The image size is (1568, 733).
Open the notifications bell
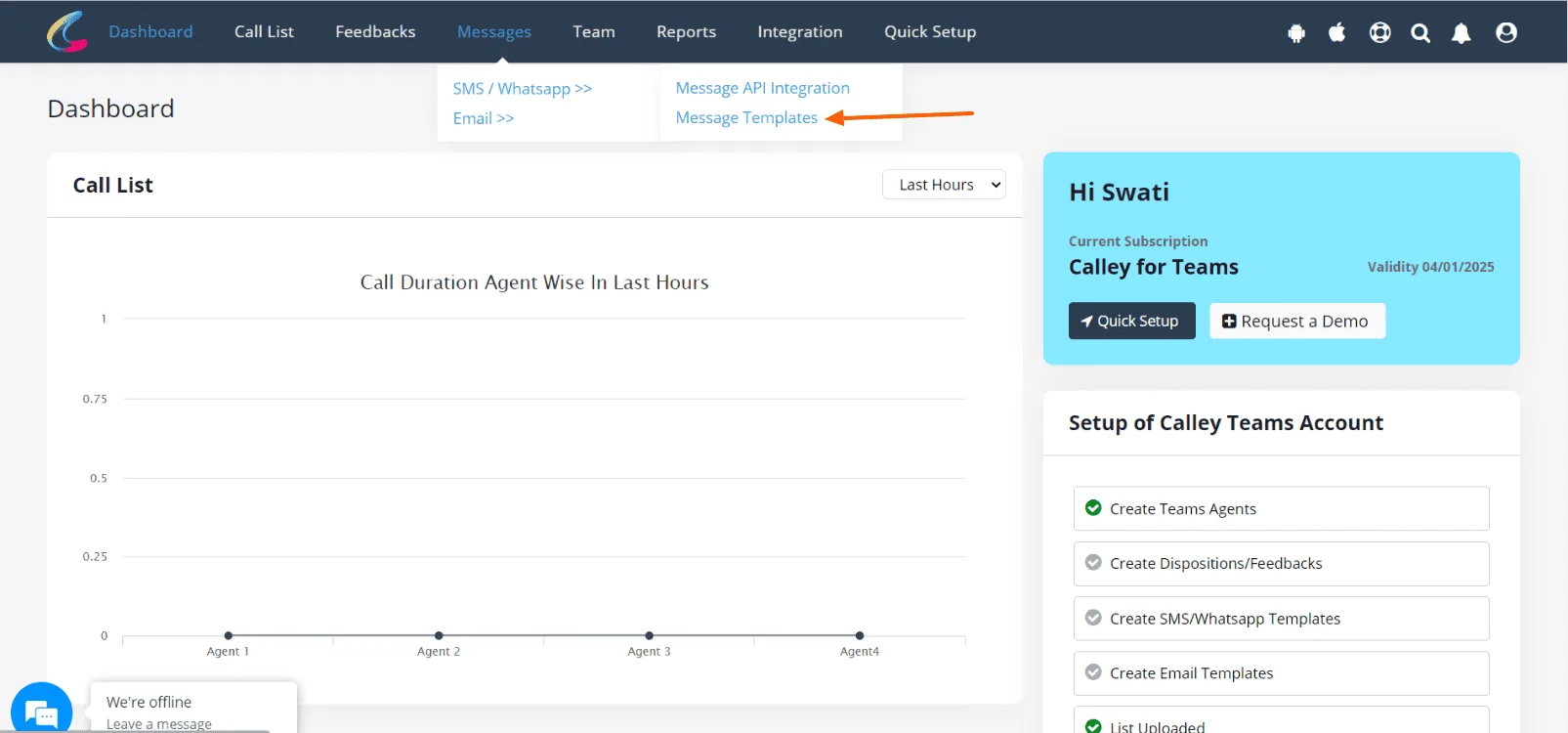click(1462, 33)
